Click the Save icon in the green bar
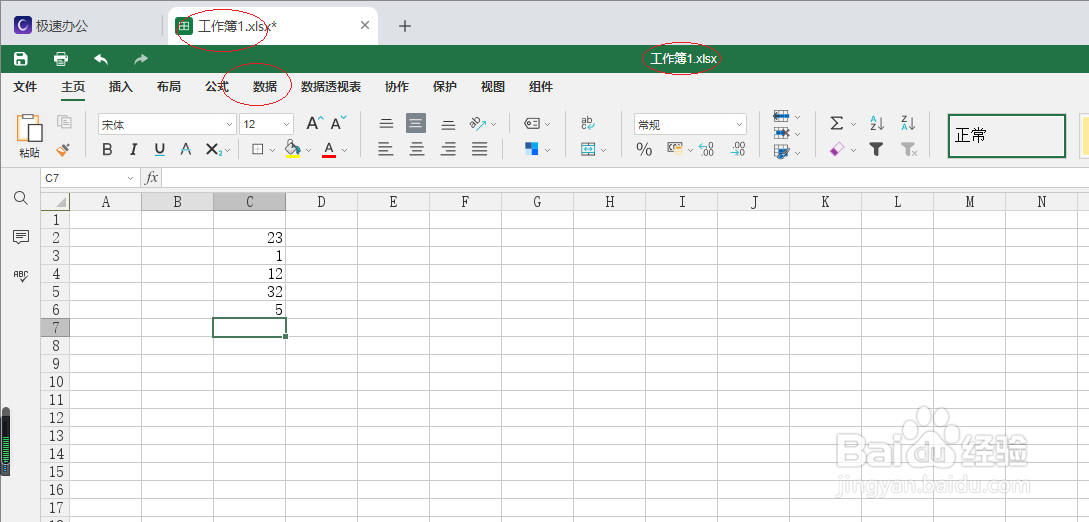This screenshot has height=522, width=1089. (x=21, y=59)
